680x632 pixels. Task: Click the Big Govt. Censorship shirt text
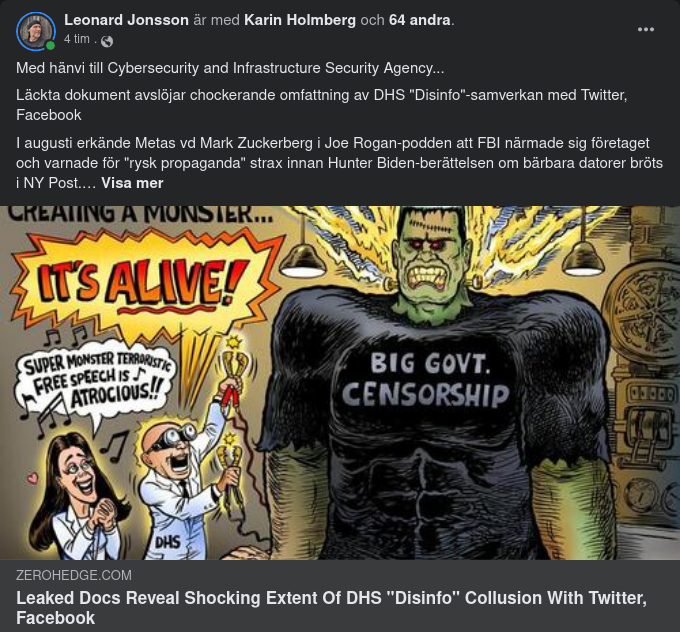click(426, 380)
